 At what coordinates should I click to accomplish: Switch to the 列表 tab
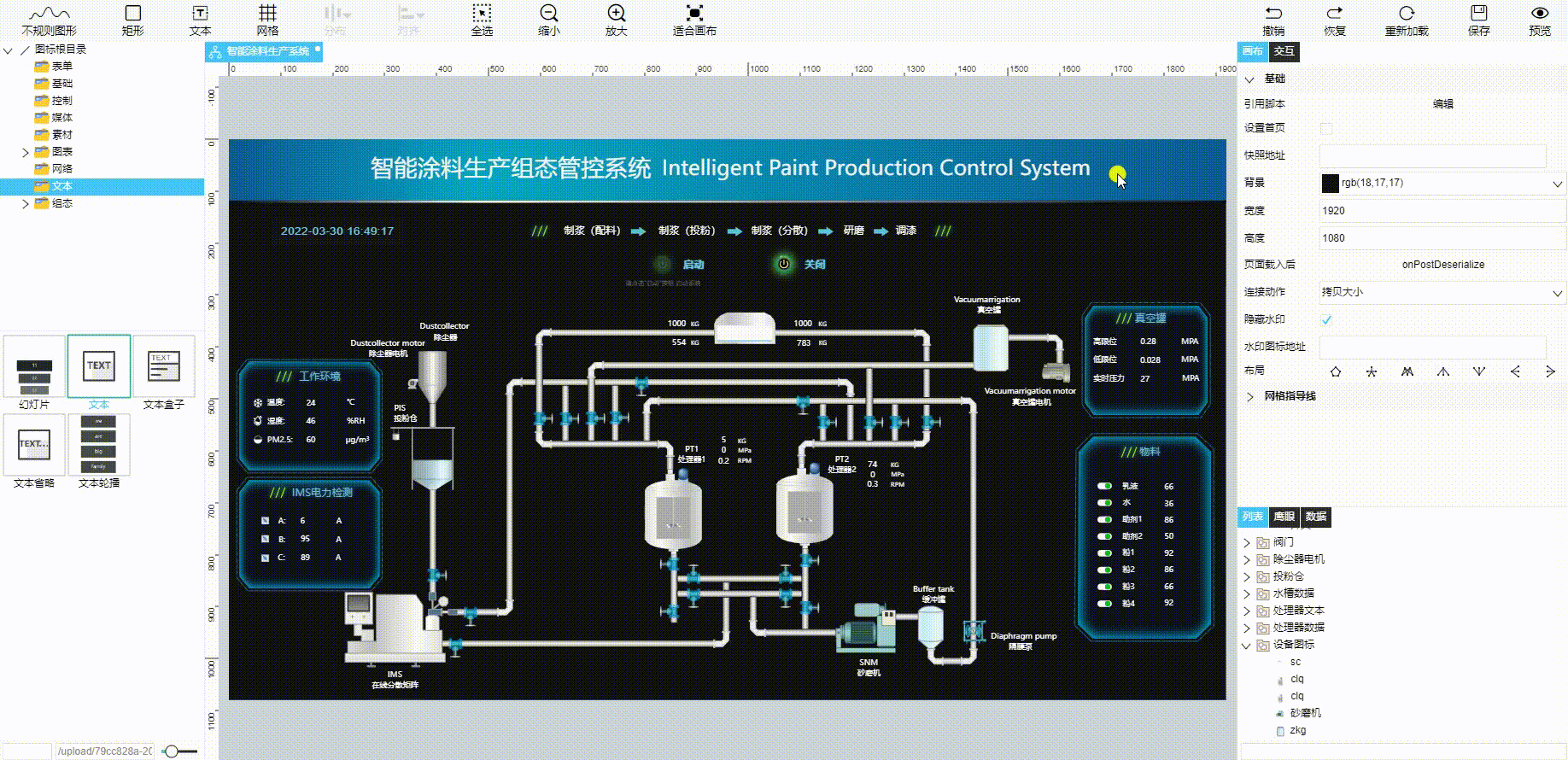[x=1253, y=517]
